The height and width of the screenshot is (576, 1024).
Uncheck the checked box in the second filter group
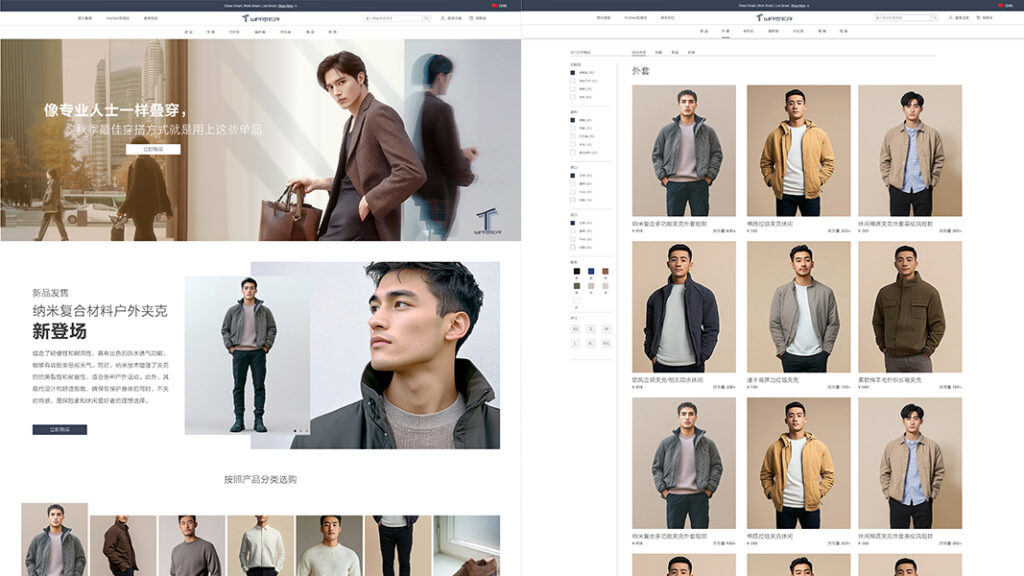click(x=573, y=120)
